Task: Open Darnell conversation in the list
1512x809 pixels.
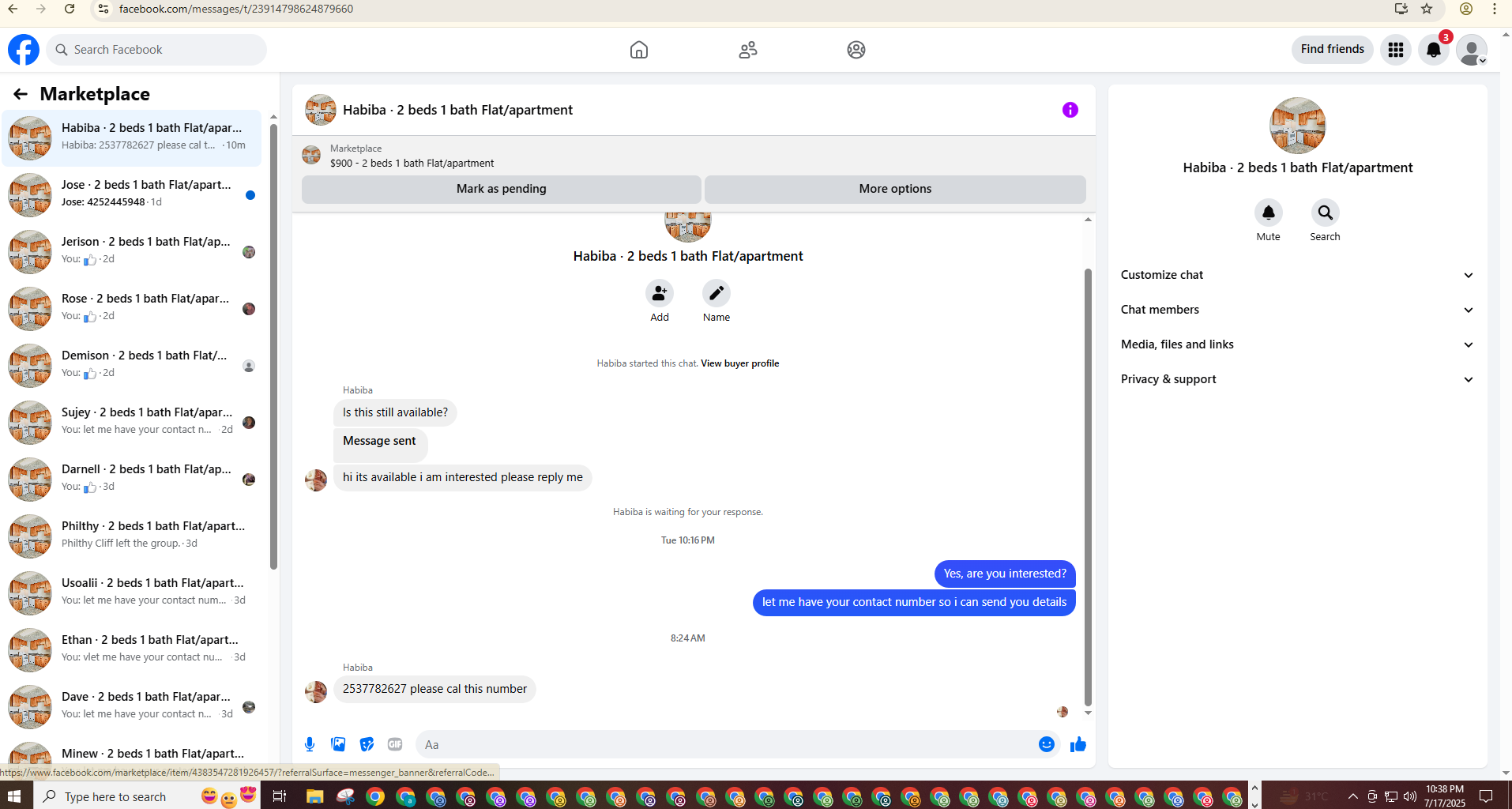Action: [x=132, y=480]
